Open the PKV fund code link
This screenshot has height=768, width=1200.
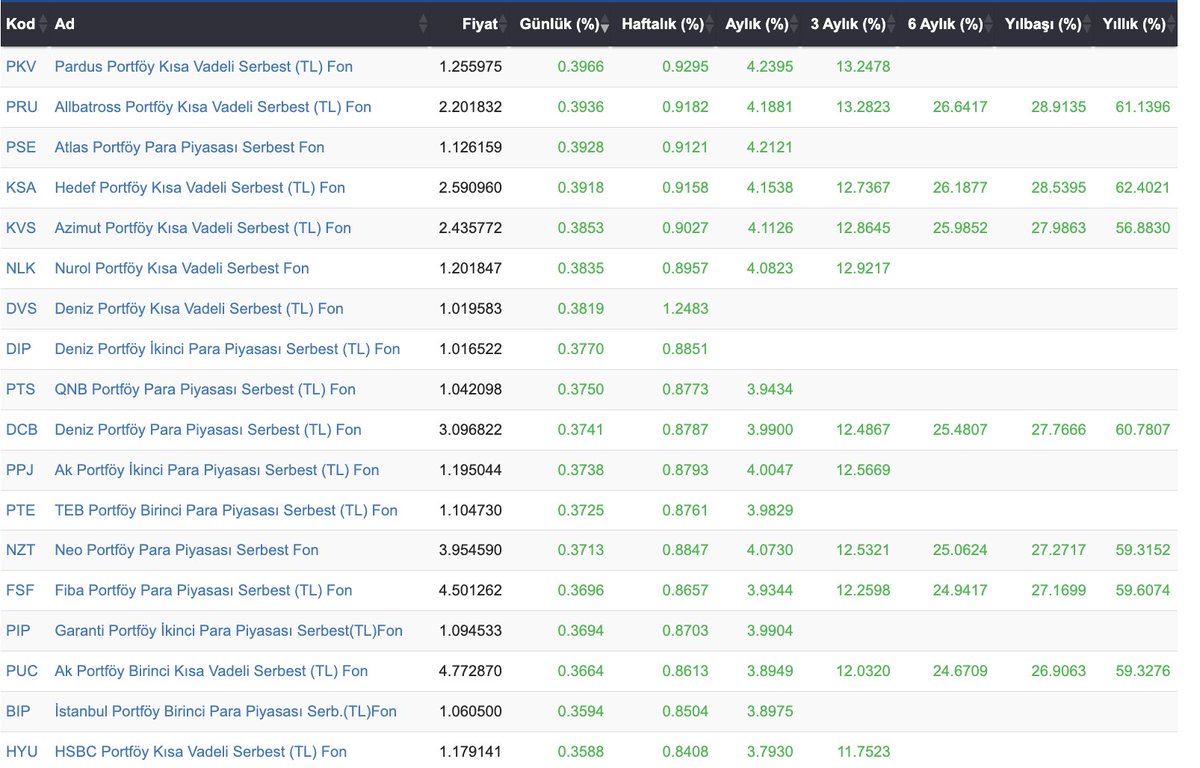20,67
